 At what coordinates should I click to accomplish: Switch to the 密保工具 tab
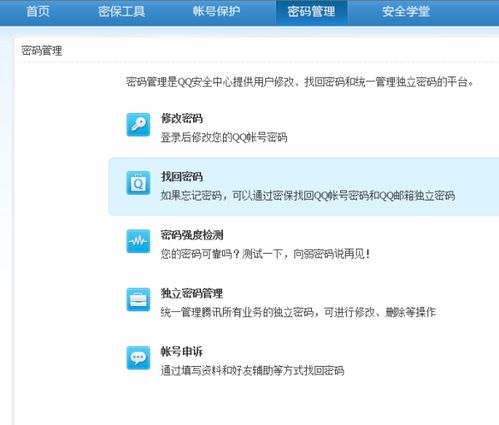pyautogui.click(x=121, y=12)
